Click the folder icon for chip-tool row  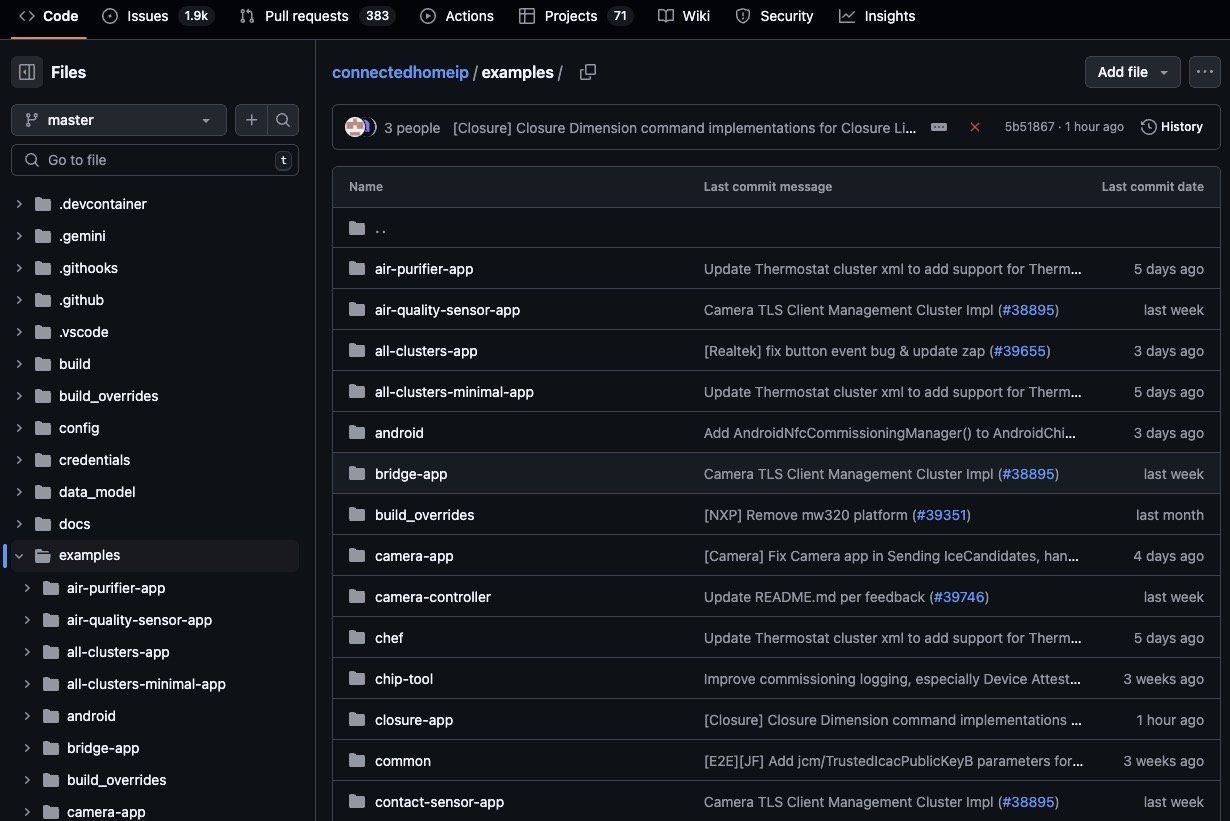[x=357, y=679]
